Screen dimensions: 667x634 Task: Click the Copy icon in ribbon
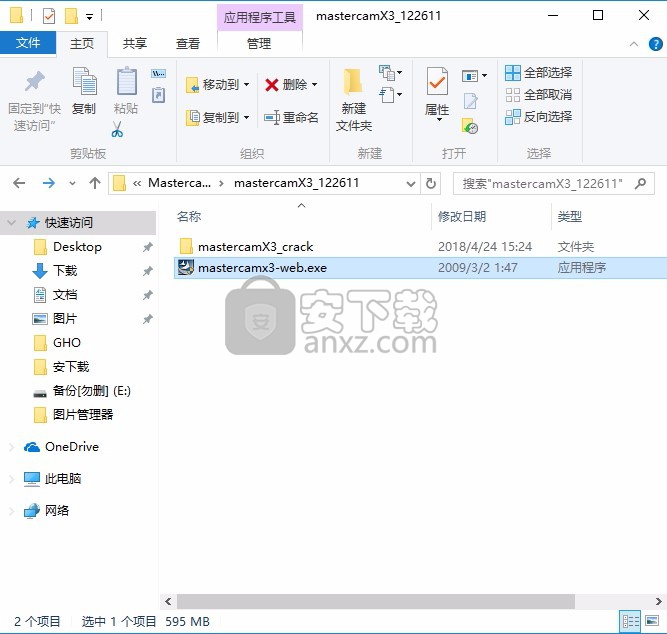click(84, 81)
